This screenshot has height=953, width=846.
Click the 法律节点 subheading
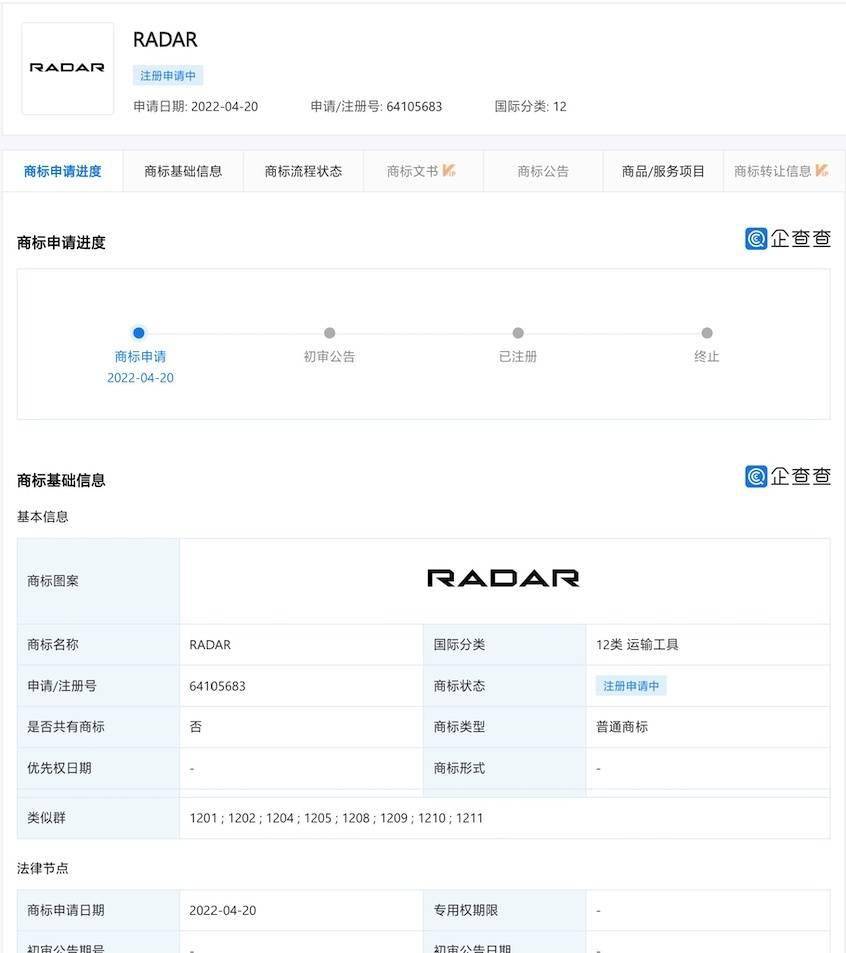coord(43,868)
